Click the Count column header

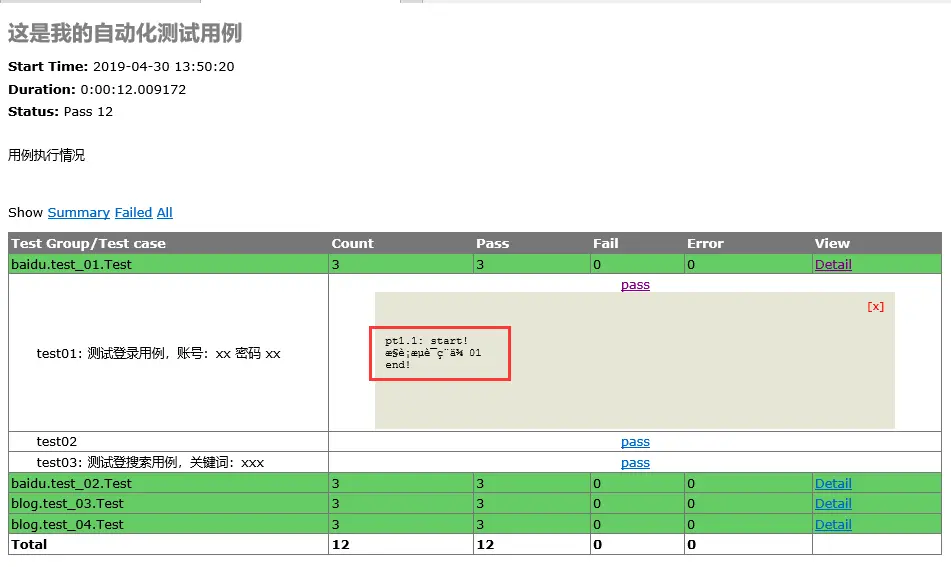[352, 243]
